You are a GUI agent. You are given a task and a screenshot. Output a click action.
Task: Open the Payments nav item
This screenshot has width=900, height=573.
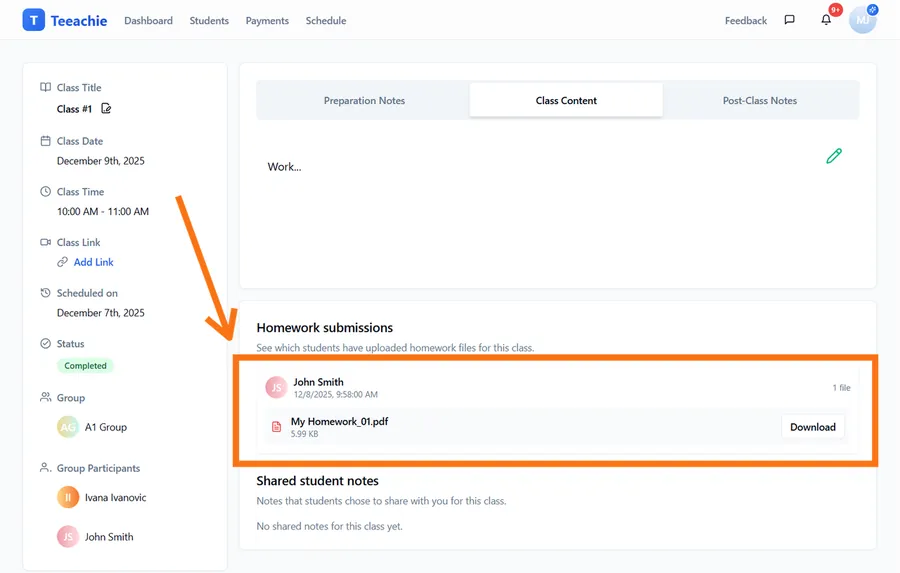(267, 21)
